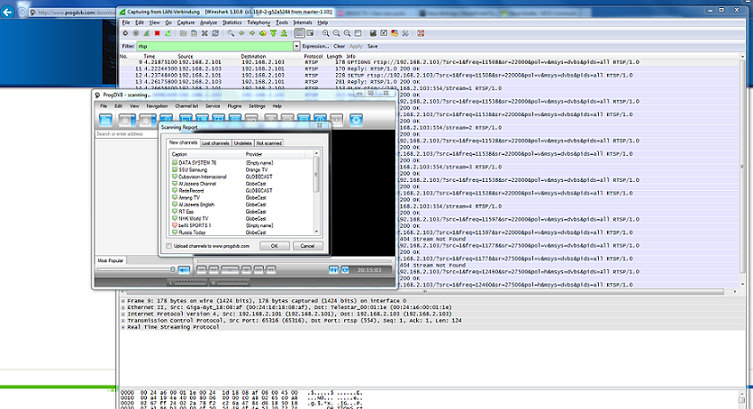
Task: Click Cancel in the Scanning Report dialog
Action: 307,245
